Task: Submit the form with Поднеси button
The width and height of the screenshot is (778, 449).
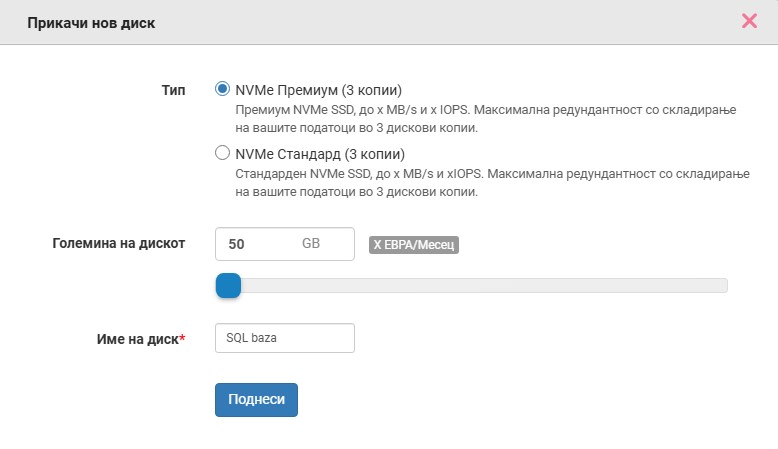Action: (x=257, y=399)
